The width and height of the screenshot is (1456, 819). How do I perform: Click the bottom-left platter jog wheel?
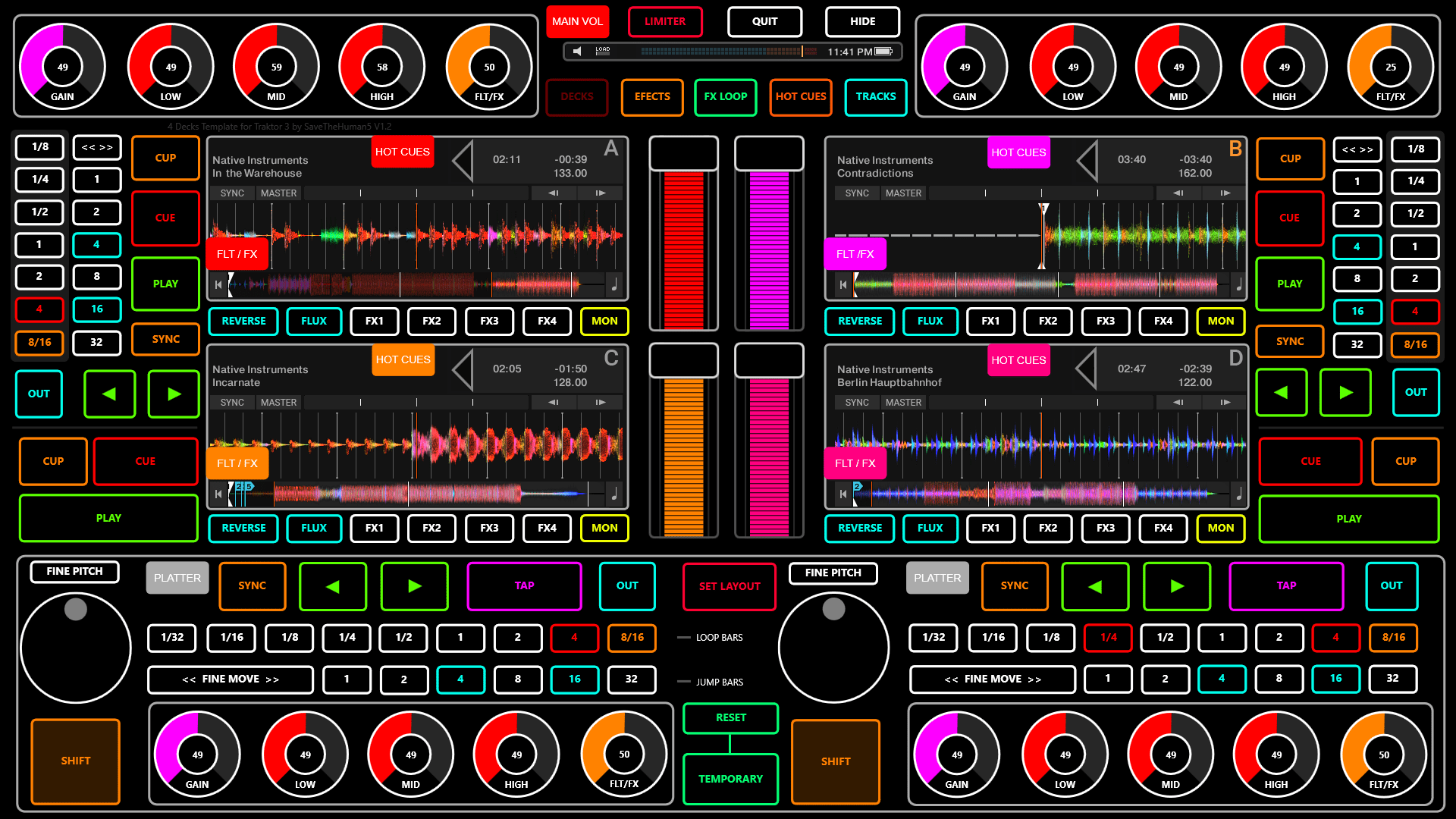coord(76,648)
